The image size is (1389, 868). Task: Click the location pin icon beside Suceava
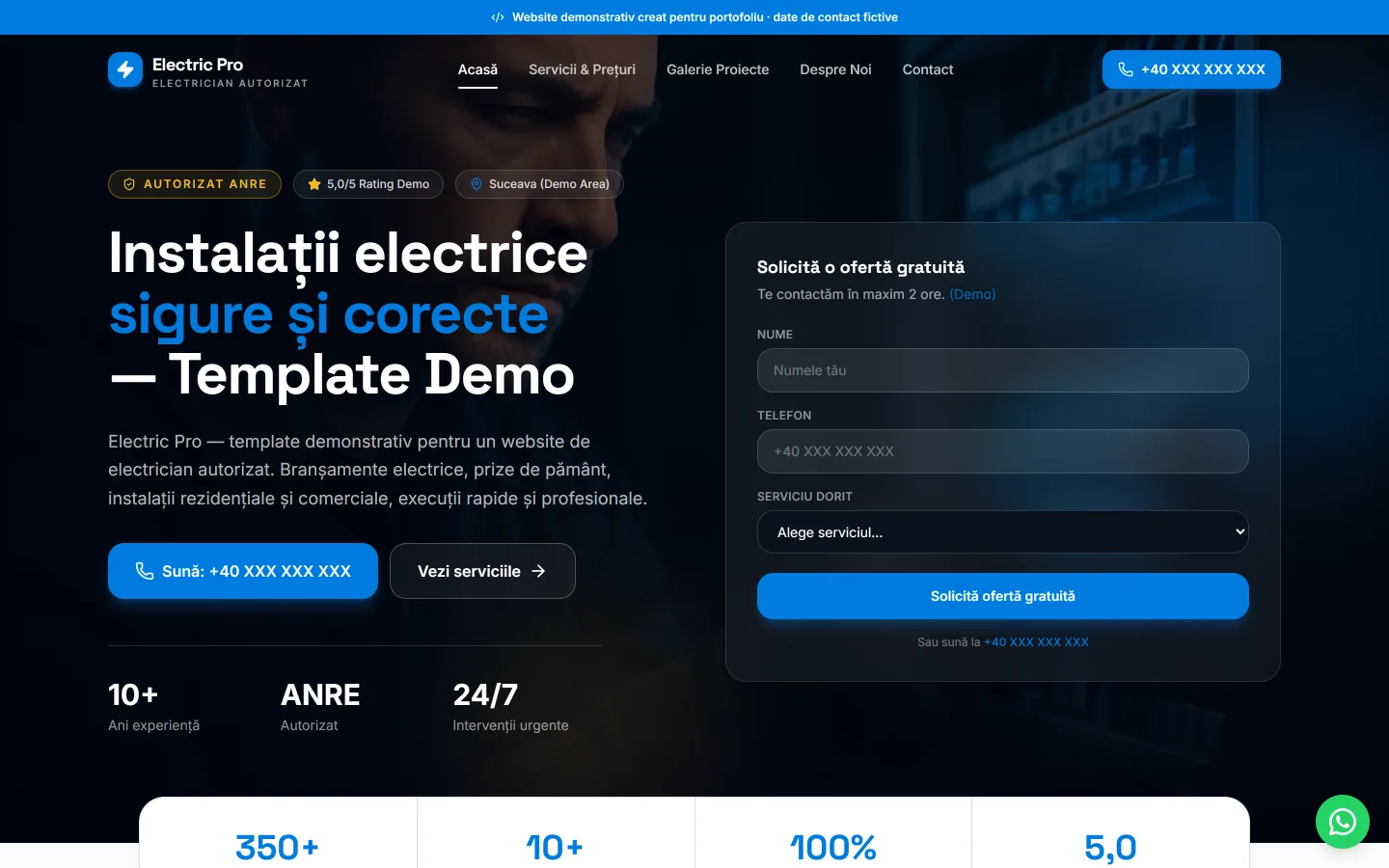point(477,184)
